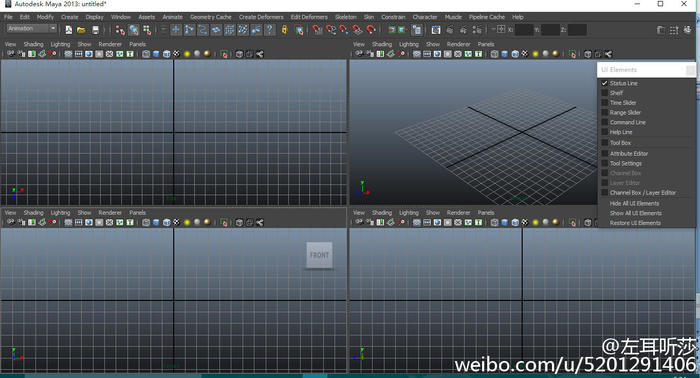Image resolution: width=700 pixels, height=378 pixels.
Task: Click Hide All UI Elements
Action: tap(634, 204)
